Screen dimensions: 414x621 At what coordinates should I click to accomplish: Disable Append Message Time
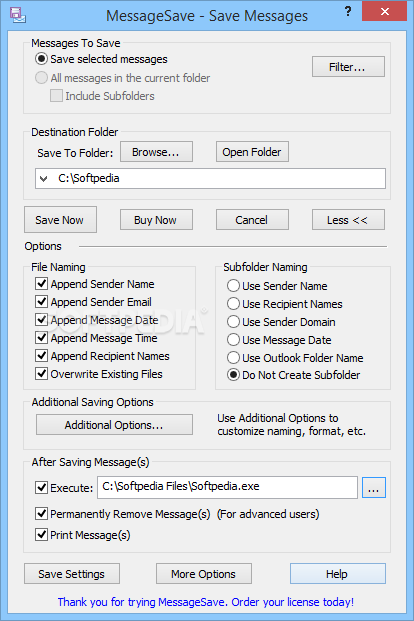[42, 338]
